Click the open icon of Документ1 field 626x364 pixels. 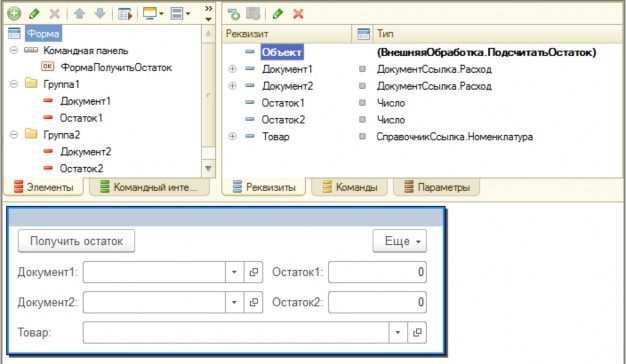point(253,272)
